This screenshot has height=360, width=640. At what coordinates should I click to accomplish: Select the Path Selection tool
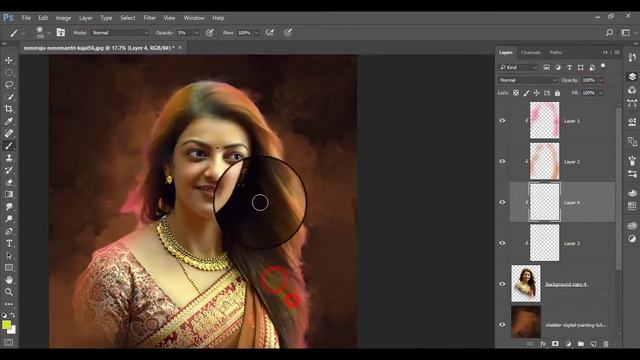click(x=9, y=256)
